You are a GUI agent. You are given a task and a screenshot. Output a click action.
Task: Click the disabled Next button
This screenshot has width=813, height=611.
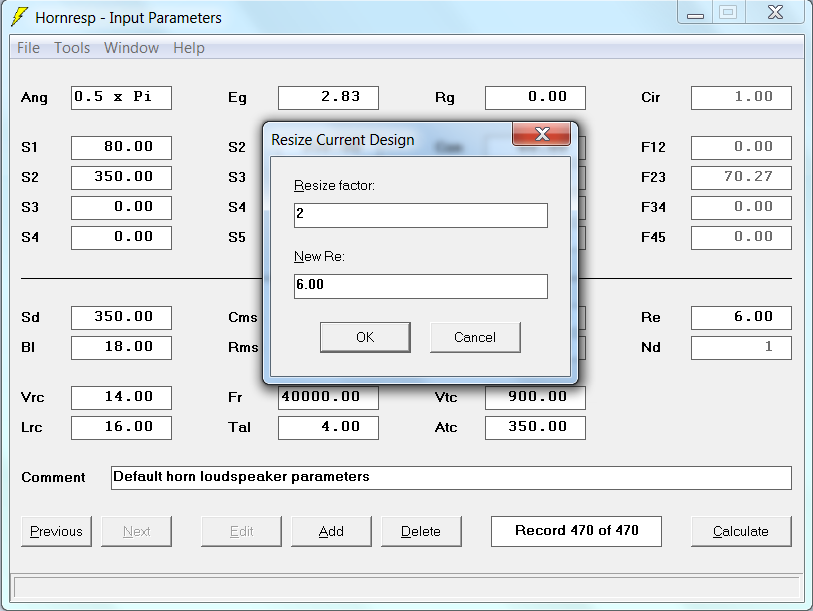[136, 531]
